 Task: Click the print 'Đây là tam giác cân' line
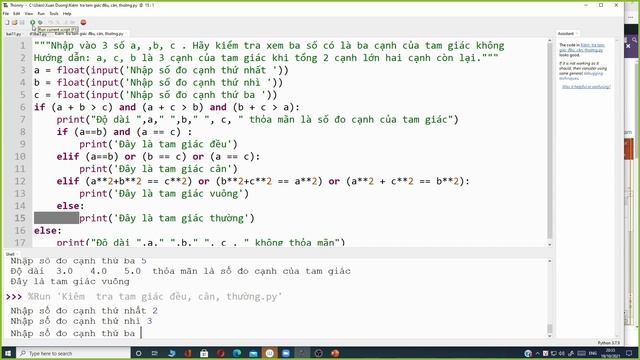tap(158, 169)
